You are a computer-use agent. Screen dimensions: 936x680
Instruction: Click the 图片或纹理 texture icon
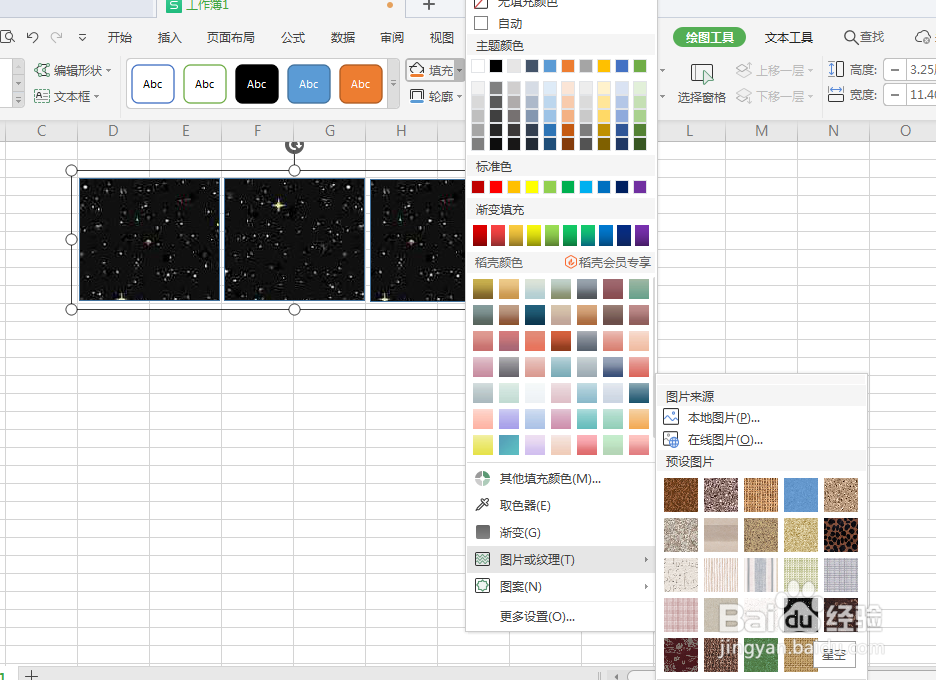click(482, 559)
